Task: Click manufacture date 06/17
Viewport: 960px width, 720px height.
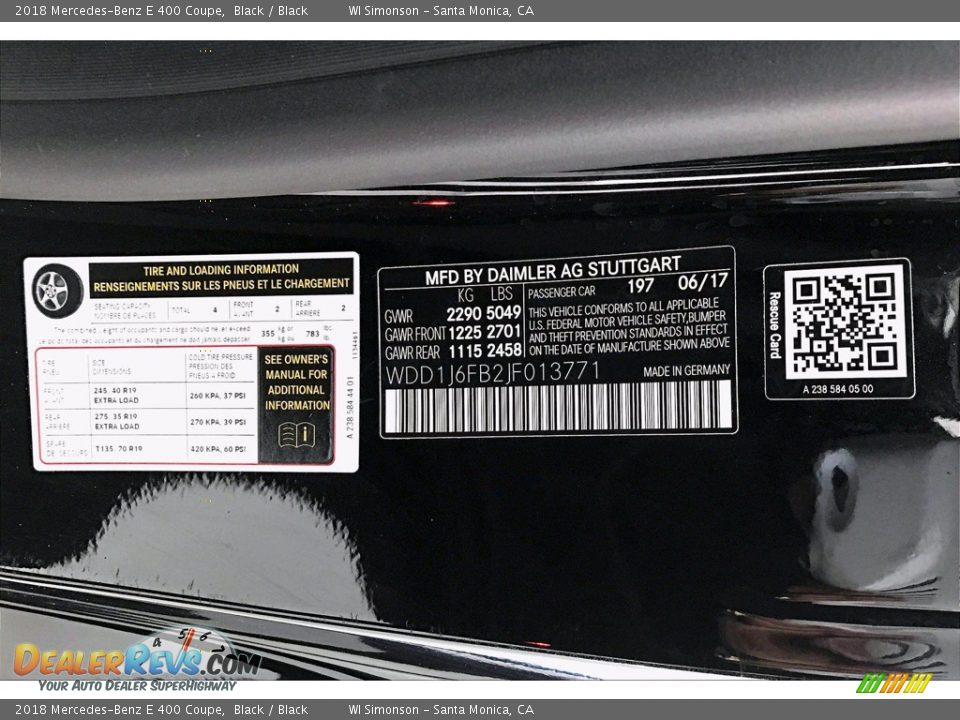Action: click(x=703, y=282)
